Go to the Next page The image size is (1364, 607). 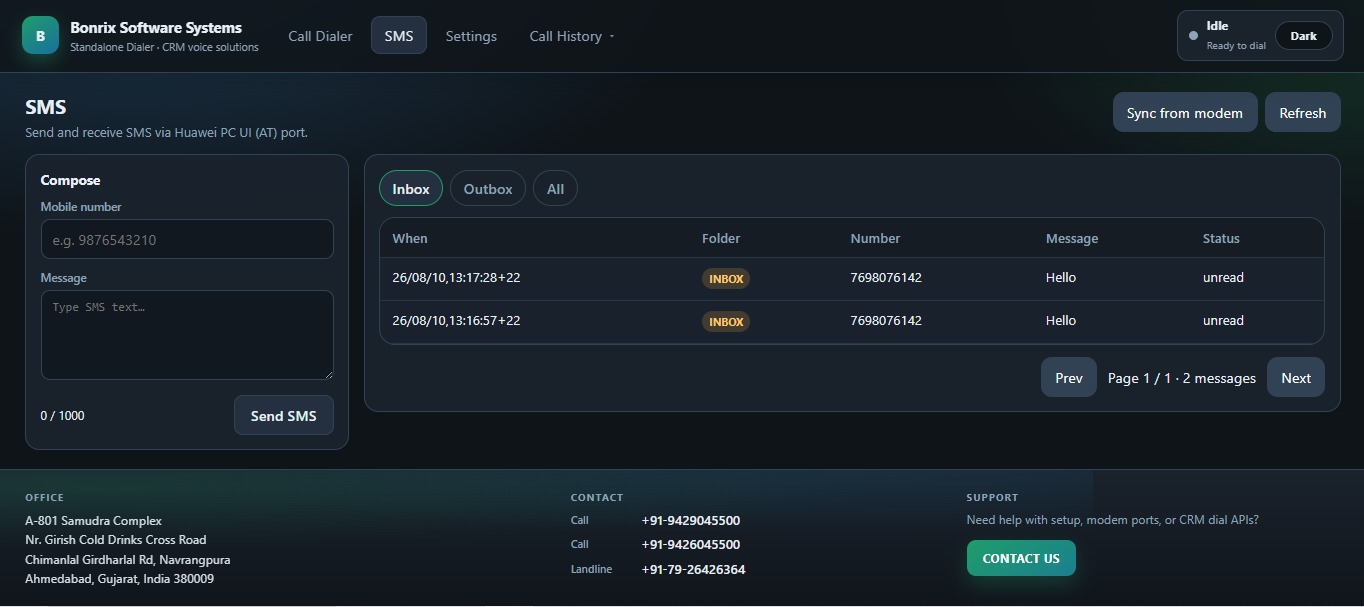click(x=1296, y=378)
